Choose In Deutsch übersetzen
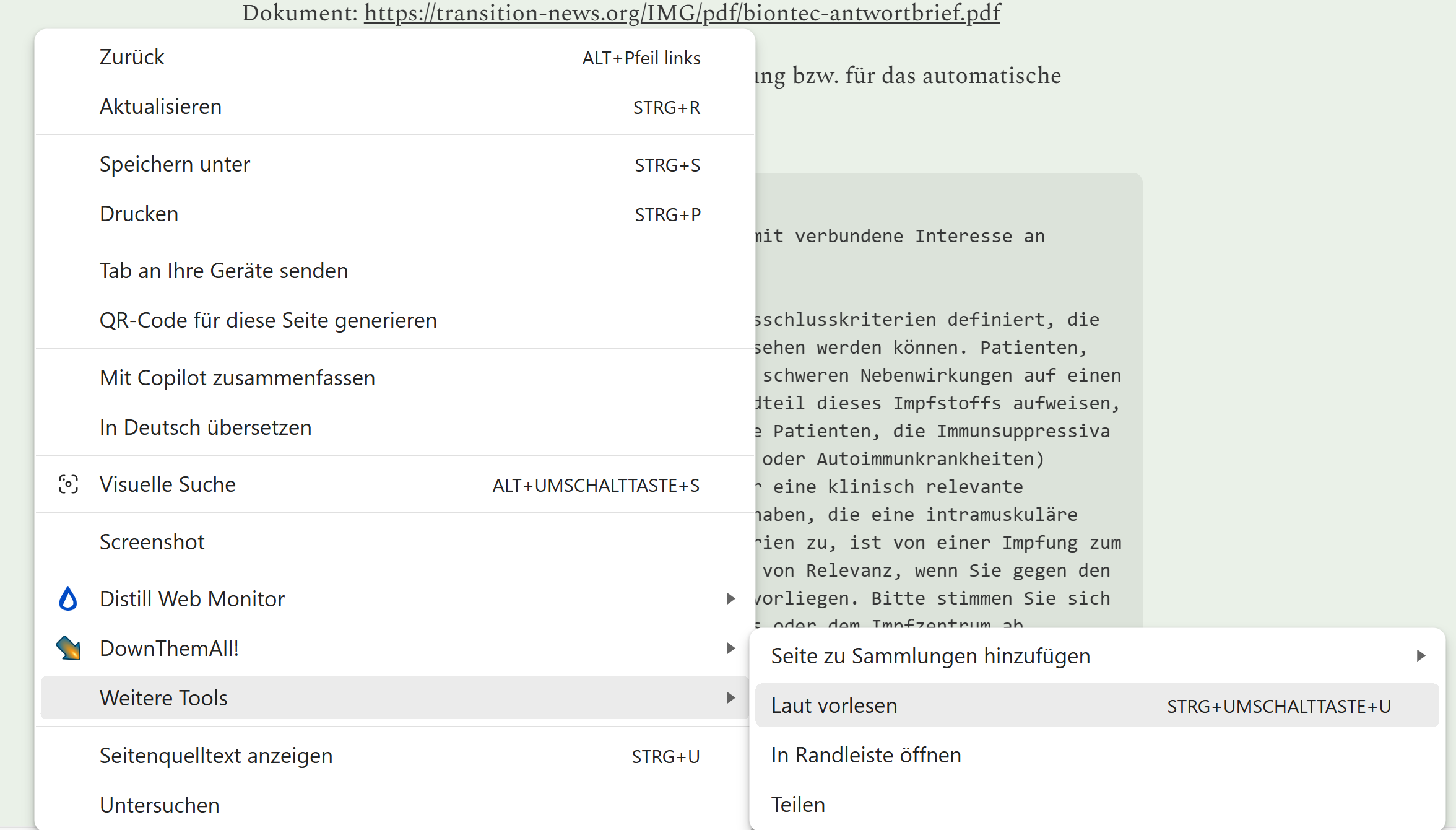Screen dimensions: 1456x830 click(205, 427)
